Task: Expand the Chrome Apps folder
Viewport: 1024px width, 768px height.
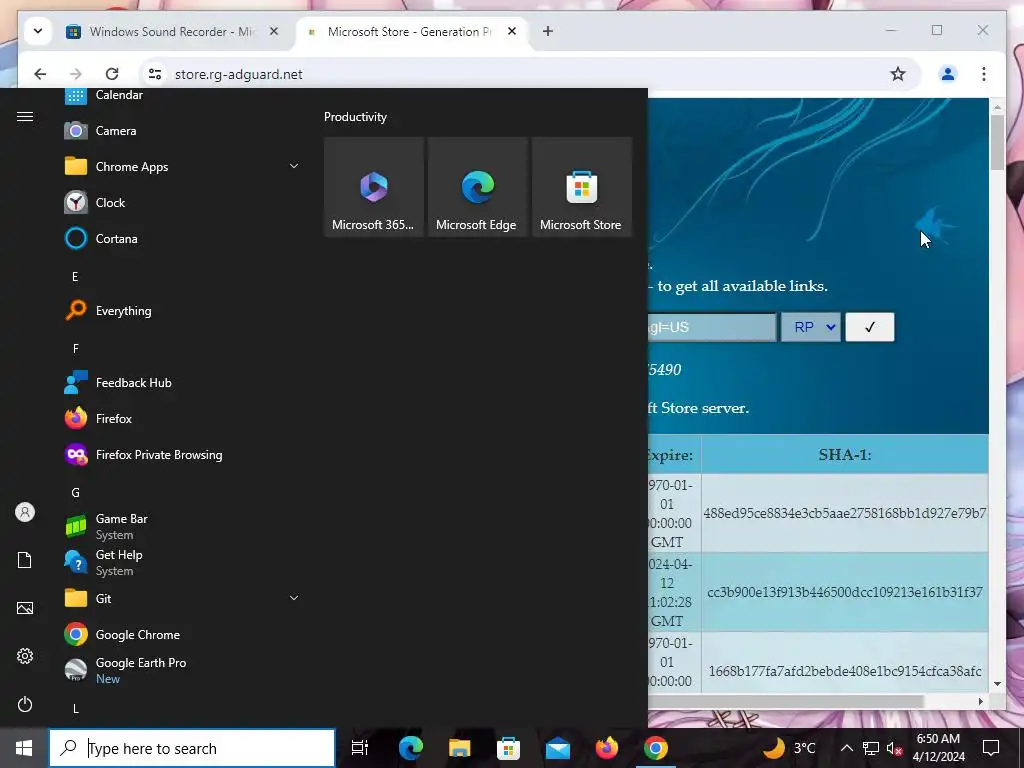Action: 294,167
